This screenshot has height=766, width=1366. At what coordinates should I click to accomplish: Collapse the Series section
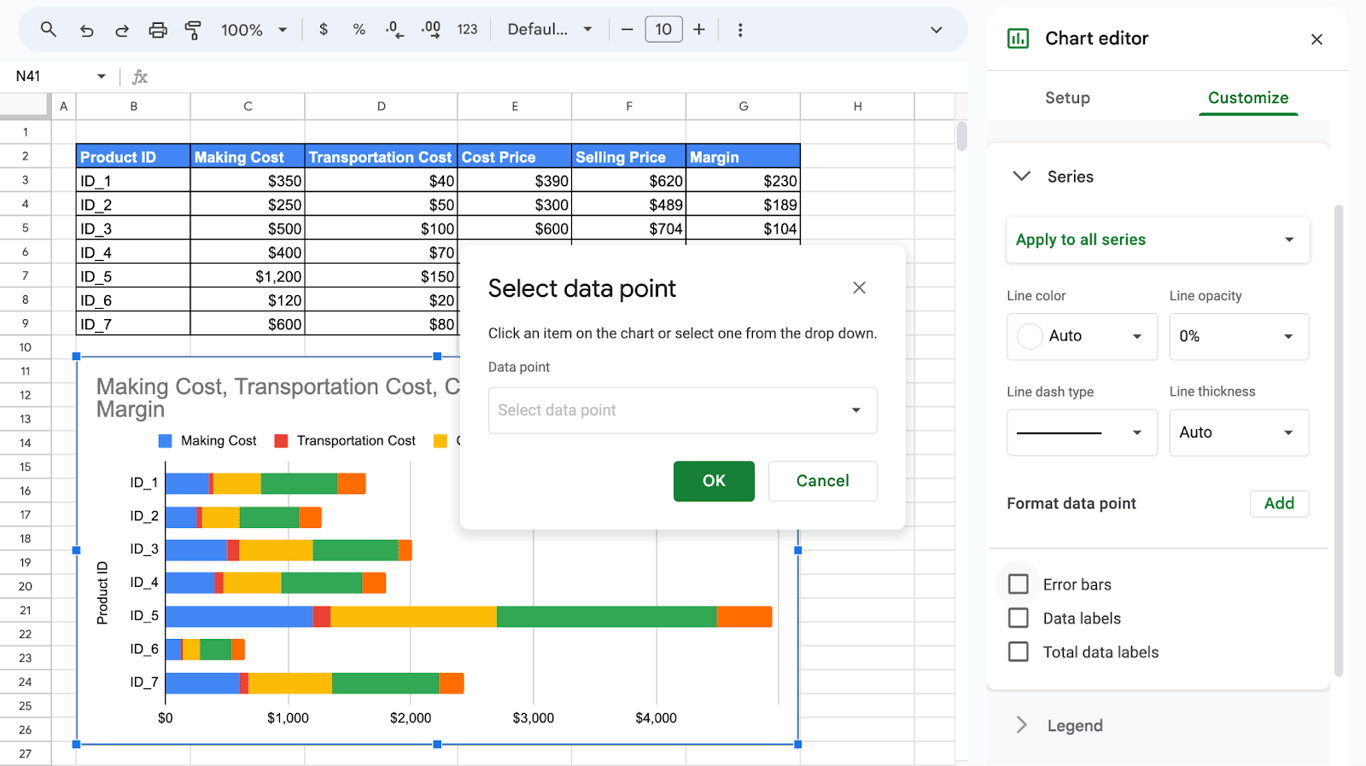pos(1021,176)
